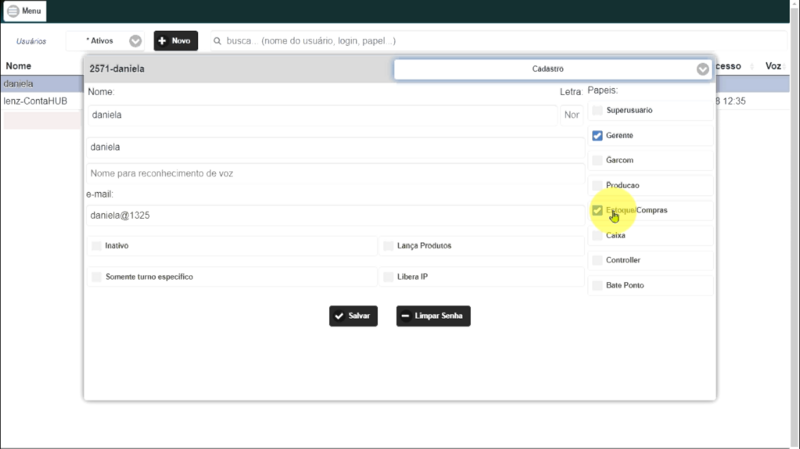The width and height of the screenshot is (800, 449).
Task: Select the lenz-ContaHUB user row
Action: [42, 101]
